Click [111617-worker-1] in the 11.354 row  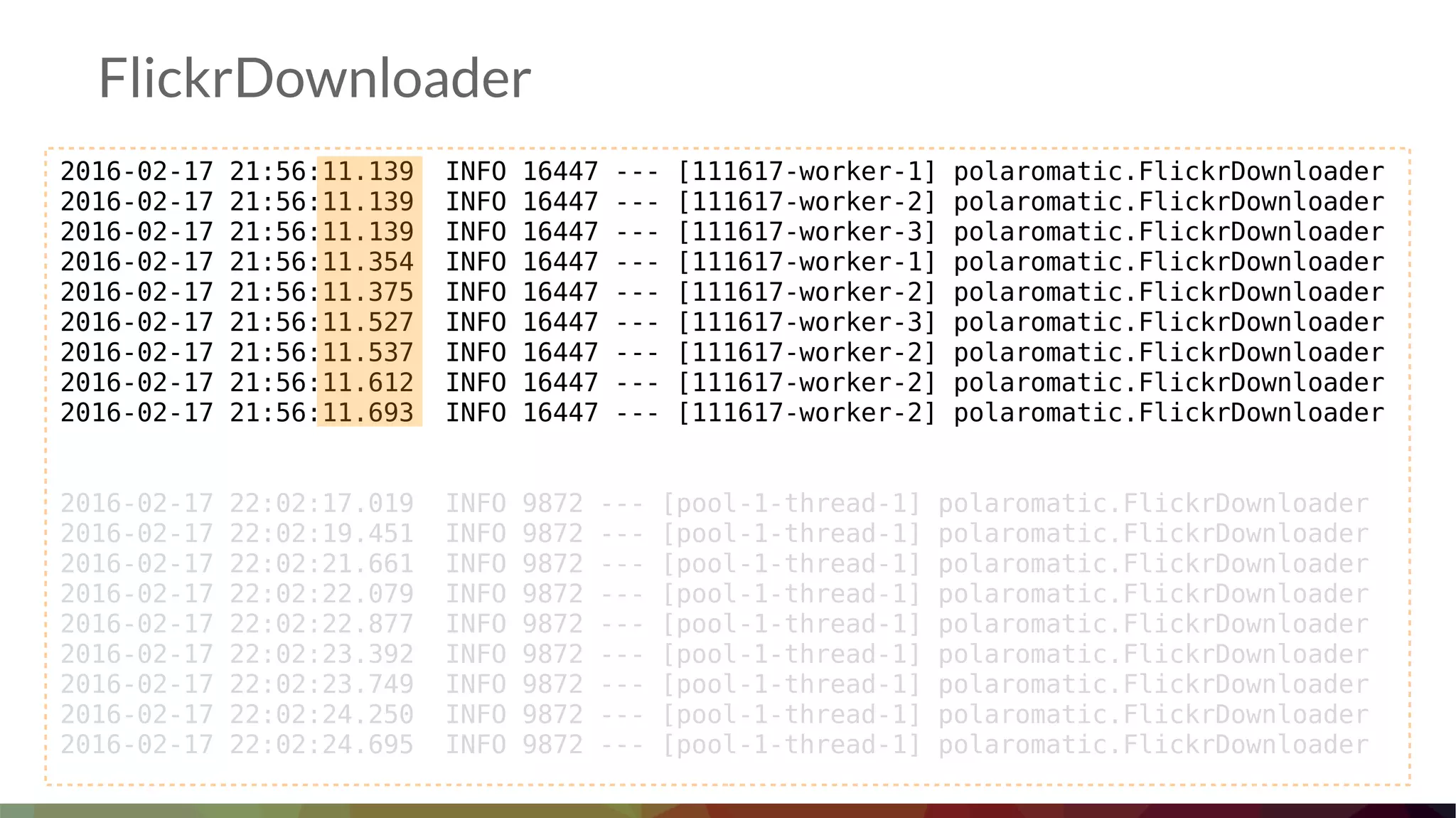pos(807,262)
